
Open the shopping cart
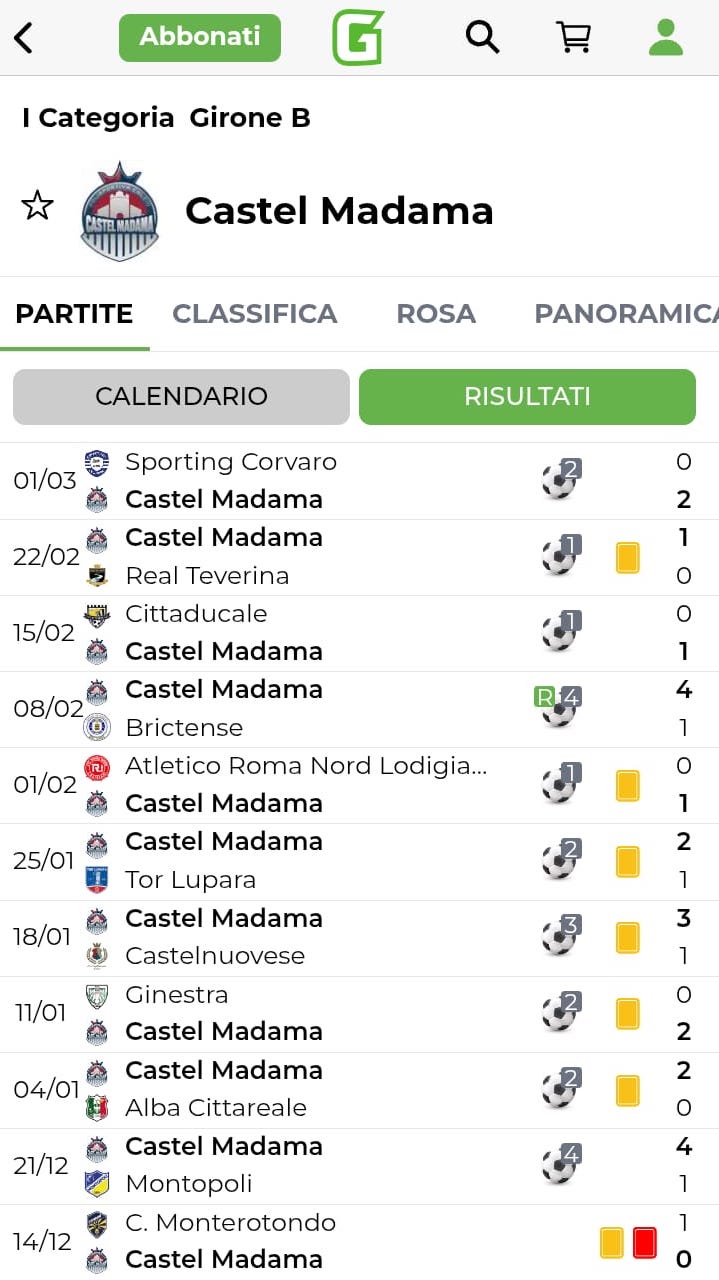click(x=573, y=38)
